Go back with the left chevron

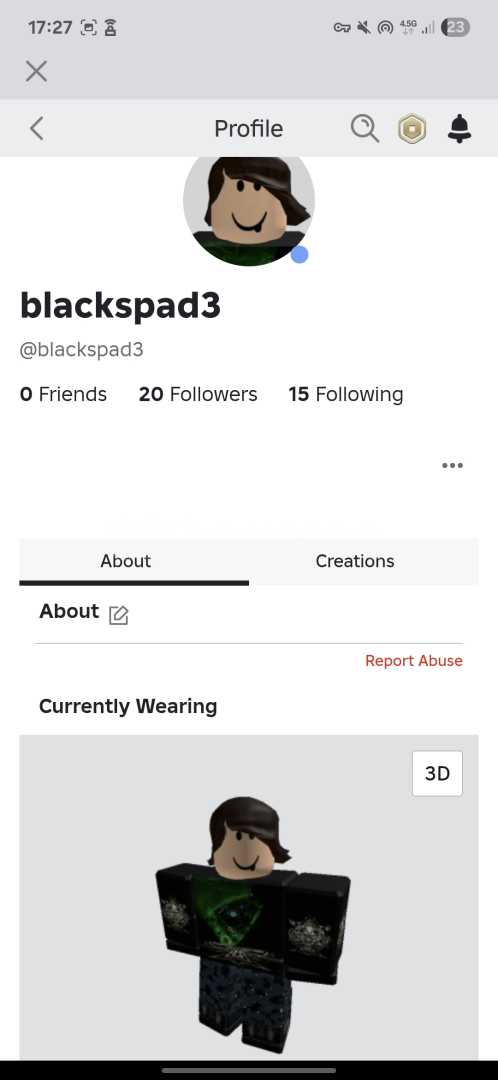pyautogui.click(x=37, y=128)
